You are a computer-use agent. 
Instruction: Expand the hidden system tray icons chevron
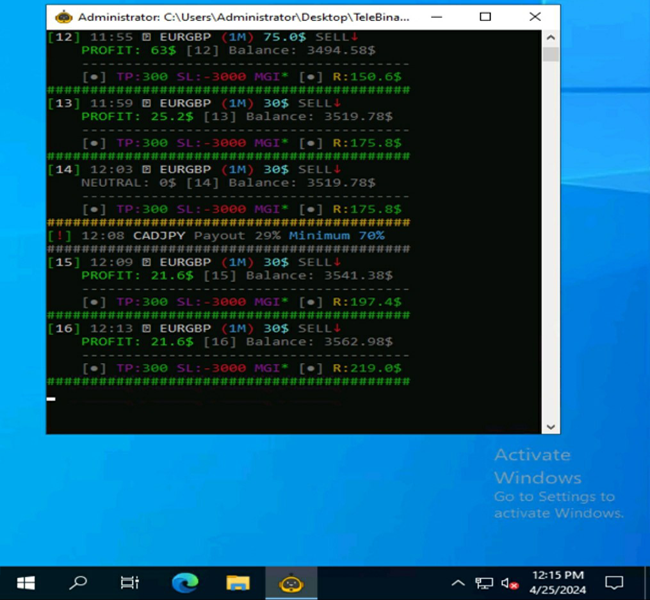[x=458, y=583]
